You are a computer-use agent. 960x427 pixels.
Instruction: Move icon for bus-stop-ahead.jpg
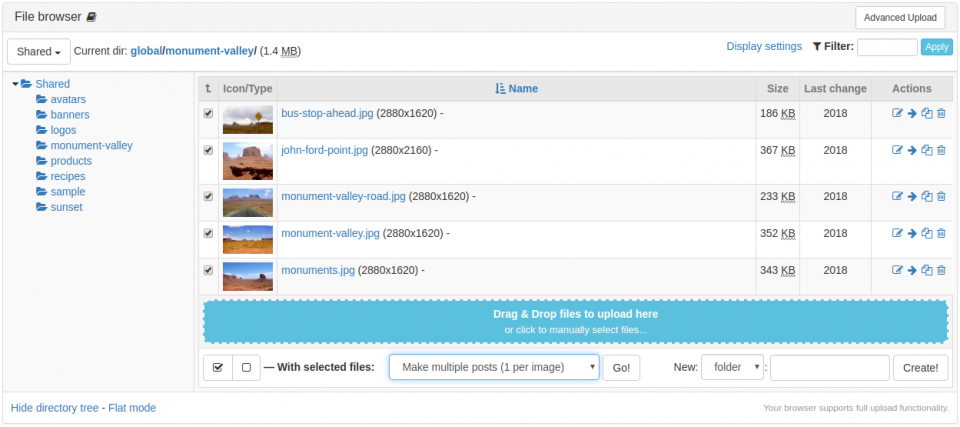pyautogui.click(x=912, y=113)
